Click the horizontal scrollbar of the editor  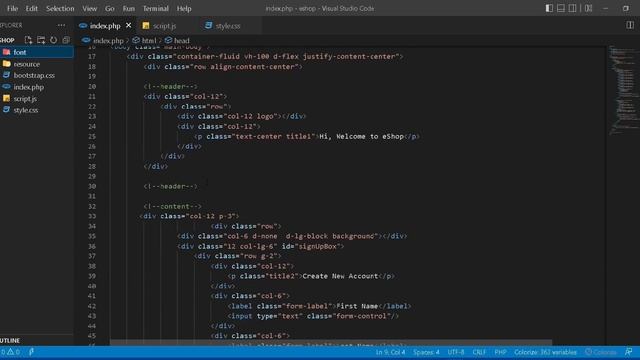[x=331, y=342]
